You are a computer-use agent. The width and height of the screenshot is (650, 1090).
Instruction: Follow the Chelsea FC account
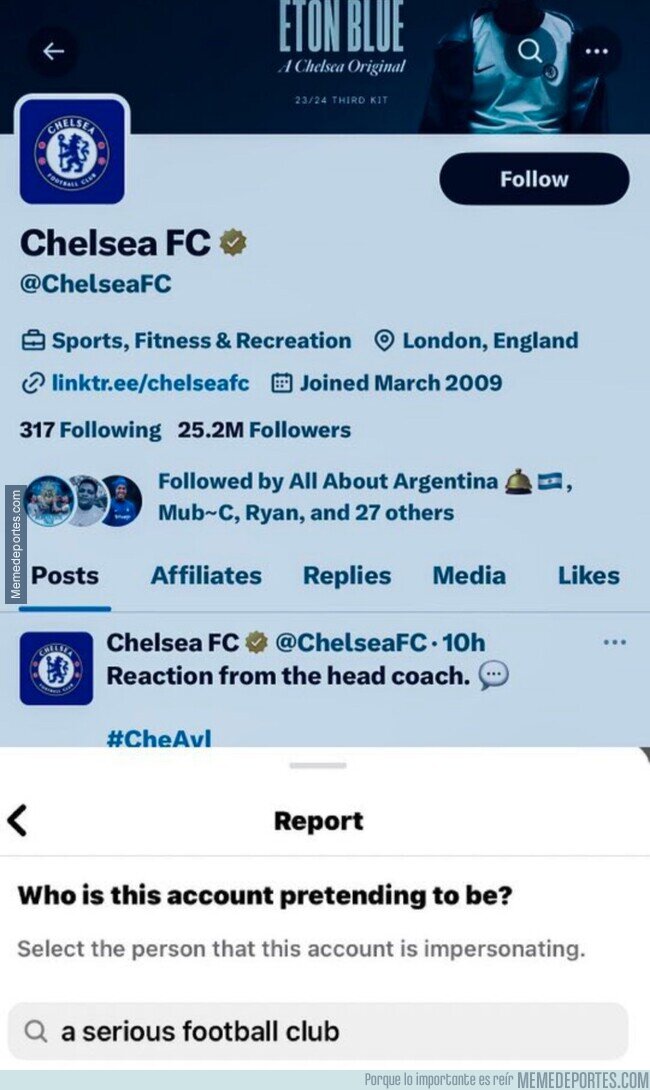point(534,179)
